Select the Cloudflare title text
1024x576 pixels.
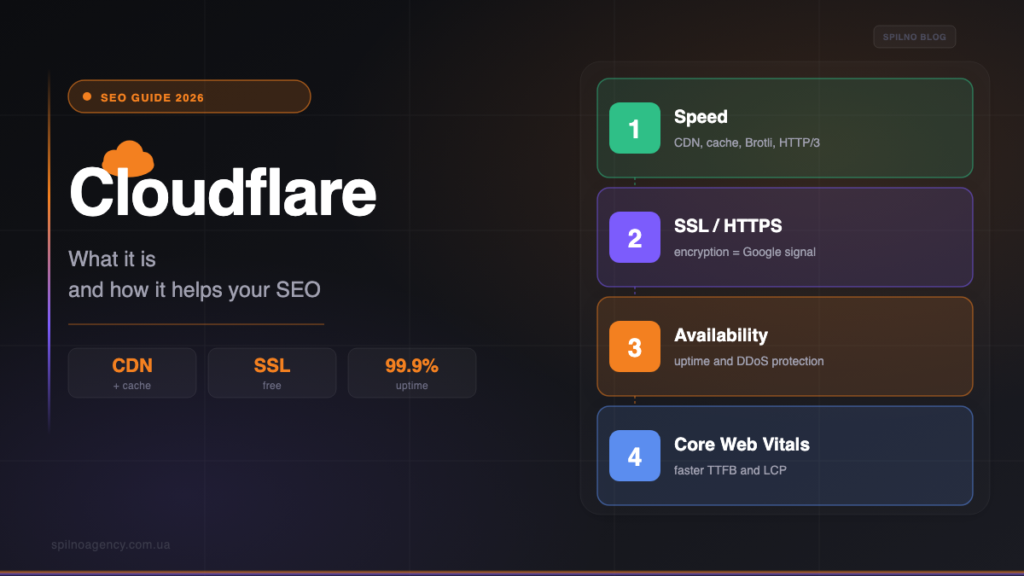(x=223, y=192)
